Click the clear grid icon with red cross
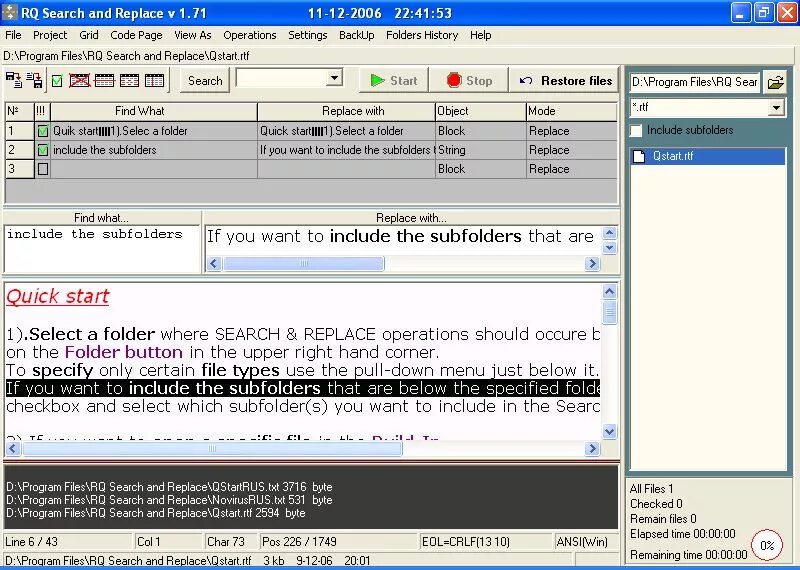 (x=80, y=81)
